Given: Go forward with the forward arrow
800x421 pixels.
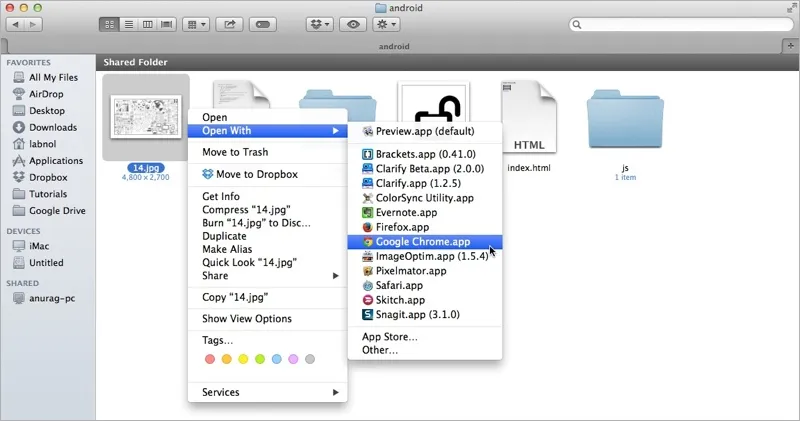Looking at the screenshot, I should (x=33, y=24).
